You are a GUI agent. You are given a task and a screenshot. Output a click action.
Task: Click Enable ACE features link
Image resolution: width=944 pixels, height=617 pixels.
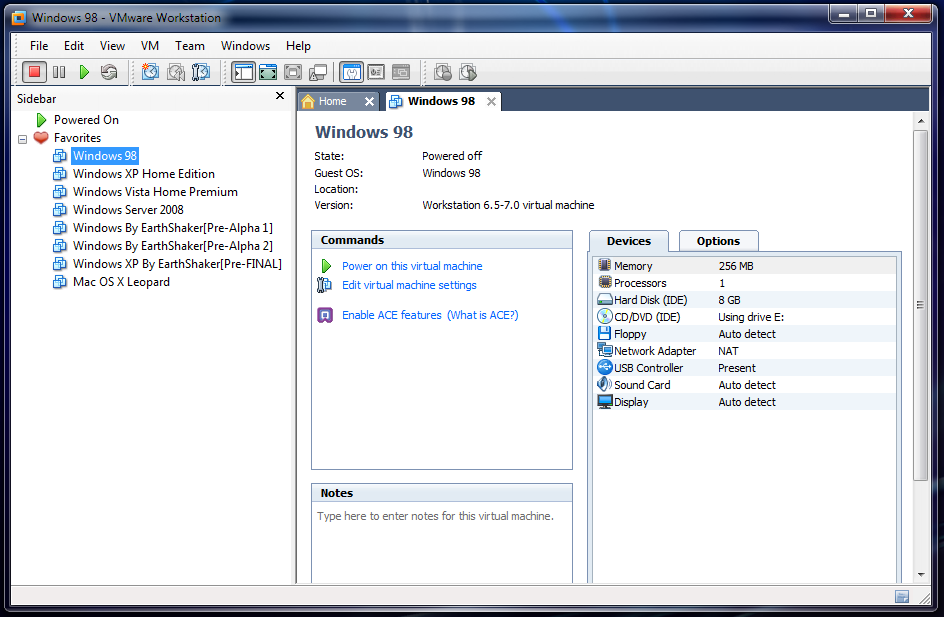pyautogui.click(x=391, y=315)
